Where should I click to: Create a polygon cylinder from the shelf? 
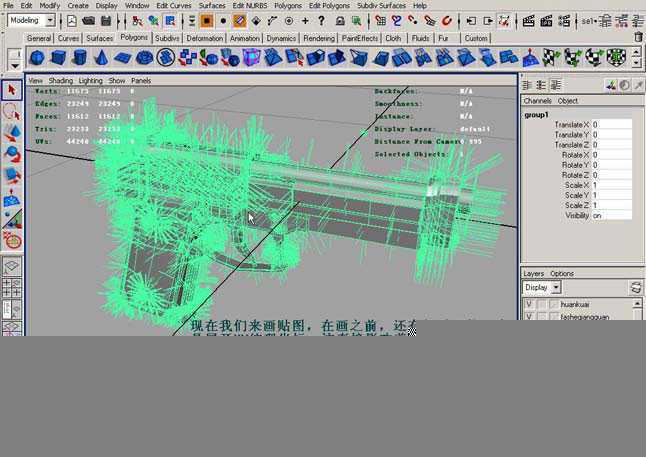80,57
